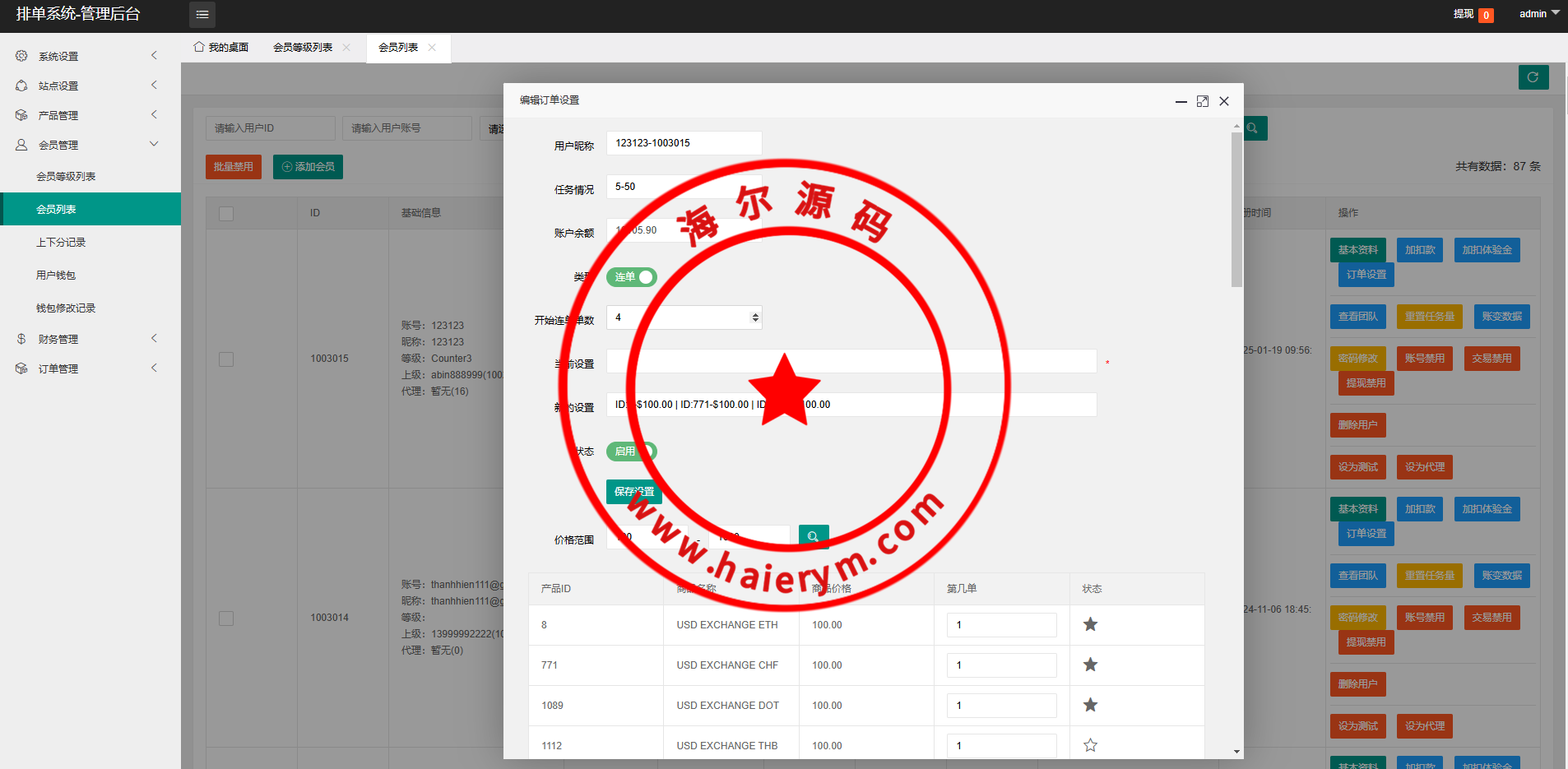Open 用户钱包 in sidebar
The image size is (1568, 769).
pyautogui.click(x=56, y=275)
